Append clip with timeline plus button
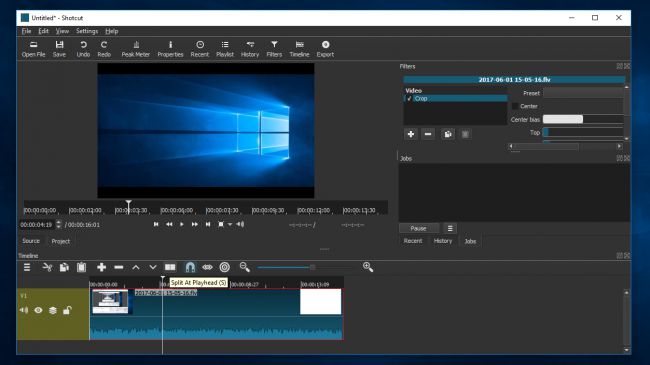The width and height of the screenshot is (650, 365). tap(101, 268)
